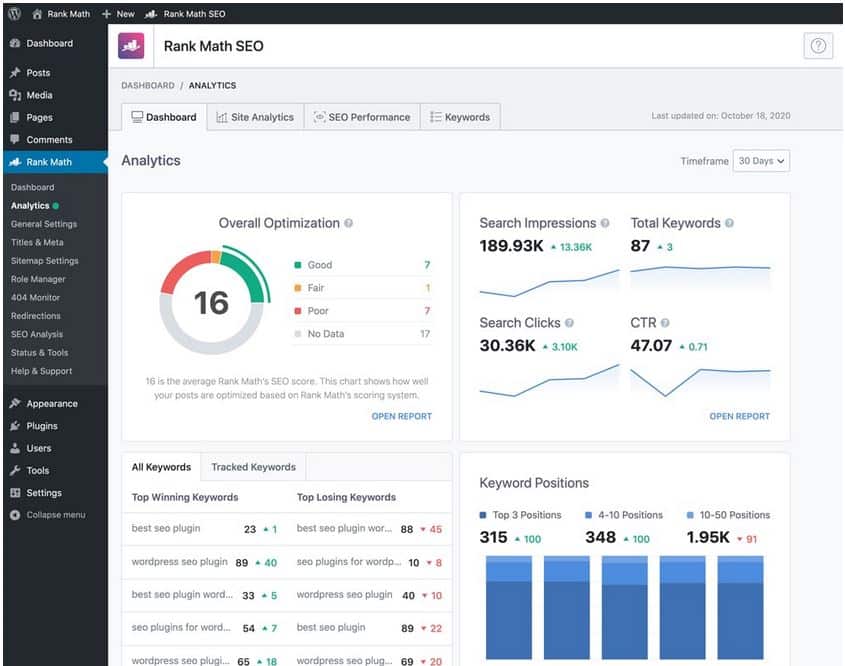Click the Dashboard gauge icon in sidebar
Viewport: 845px width, 666px height.
click(x=15, y=43)
